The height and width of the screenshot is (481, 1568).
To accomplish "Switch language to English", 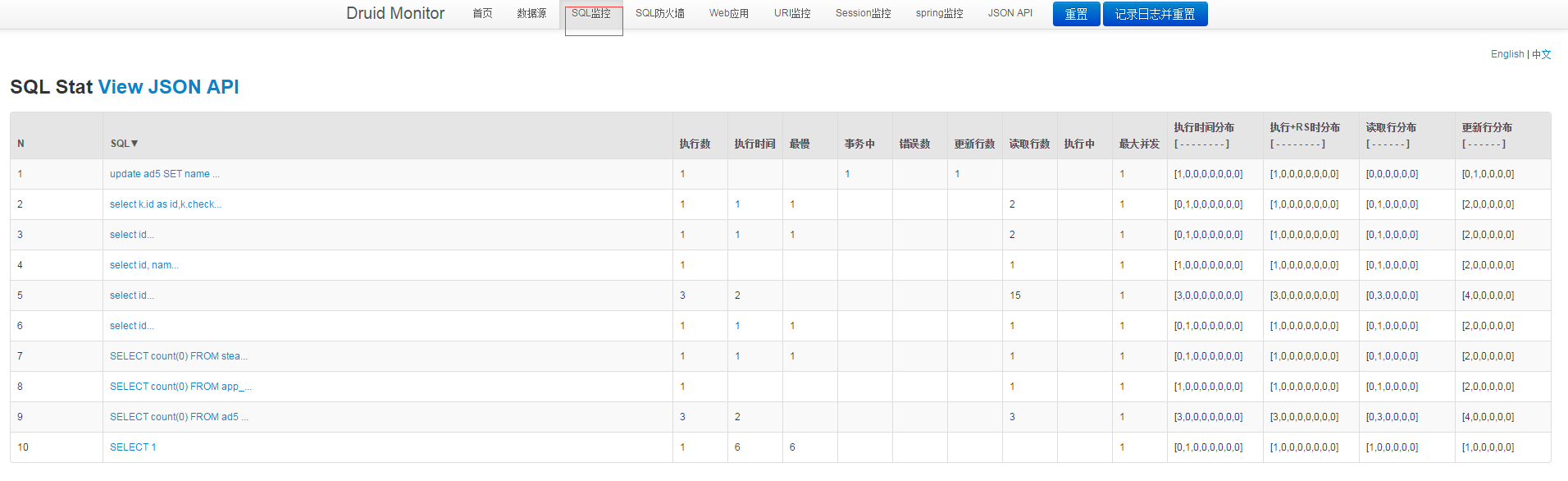I will click(x=1507, y=54).
